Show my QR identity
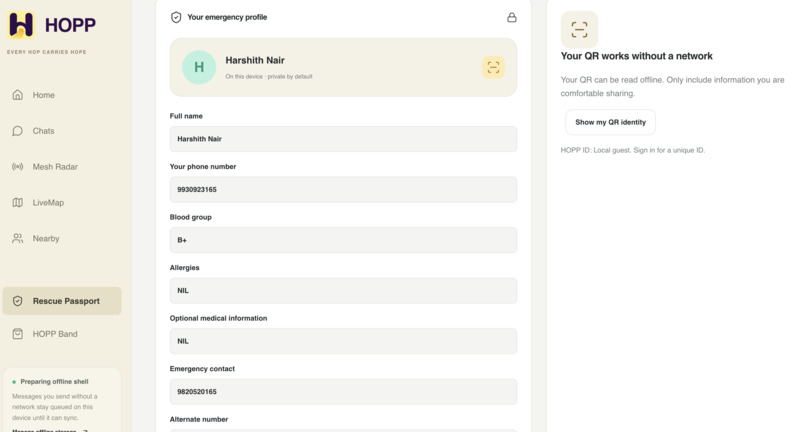806x432 pixels. coord(610,122)
